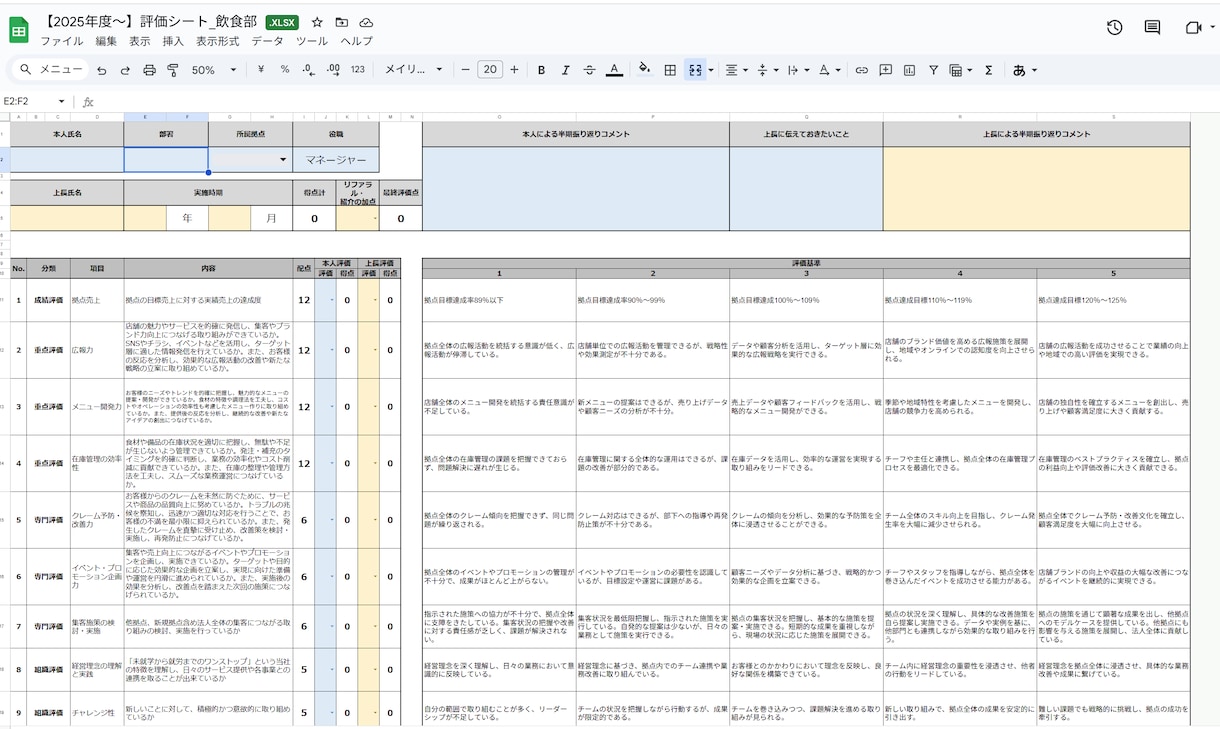Open version history clock icon

coord(1115,28)
